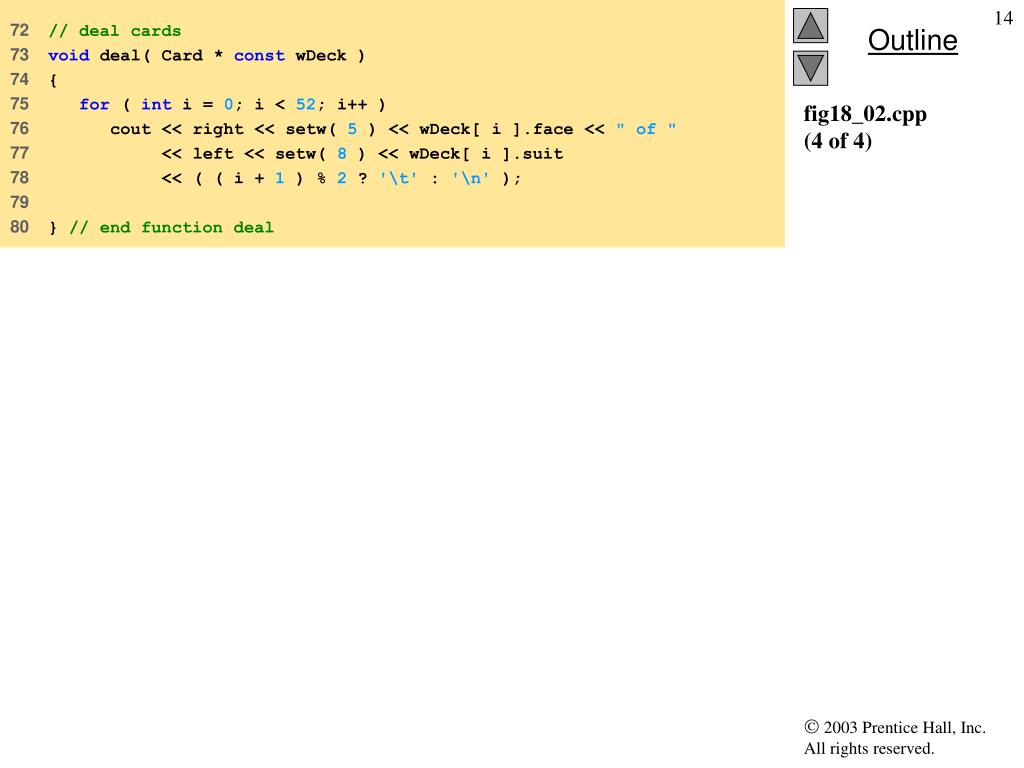Click the '(4 of 4)' page indicator
The height and width of the screenshot is (768, 1024).
coord(838,141)
